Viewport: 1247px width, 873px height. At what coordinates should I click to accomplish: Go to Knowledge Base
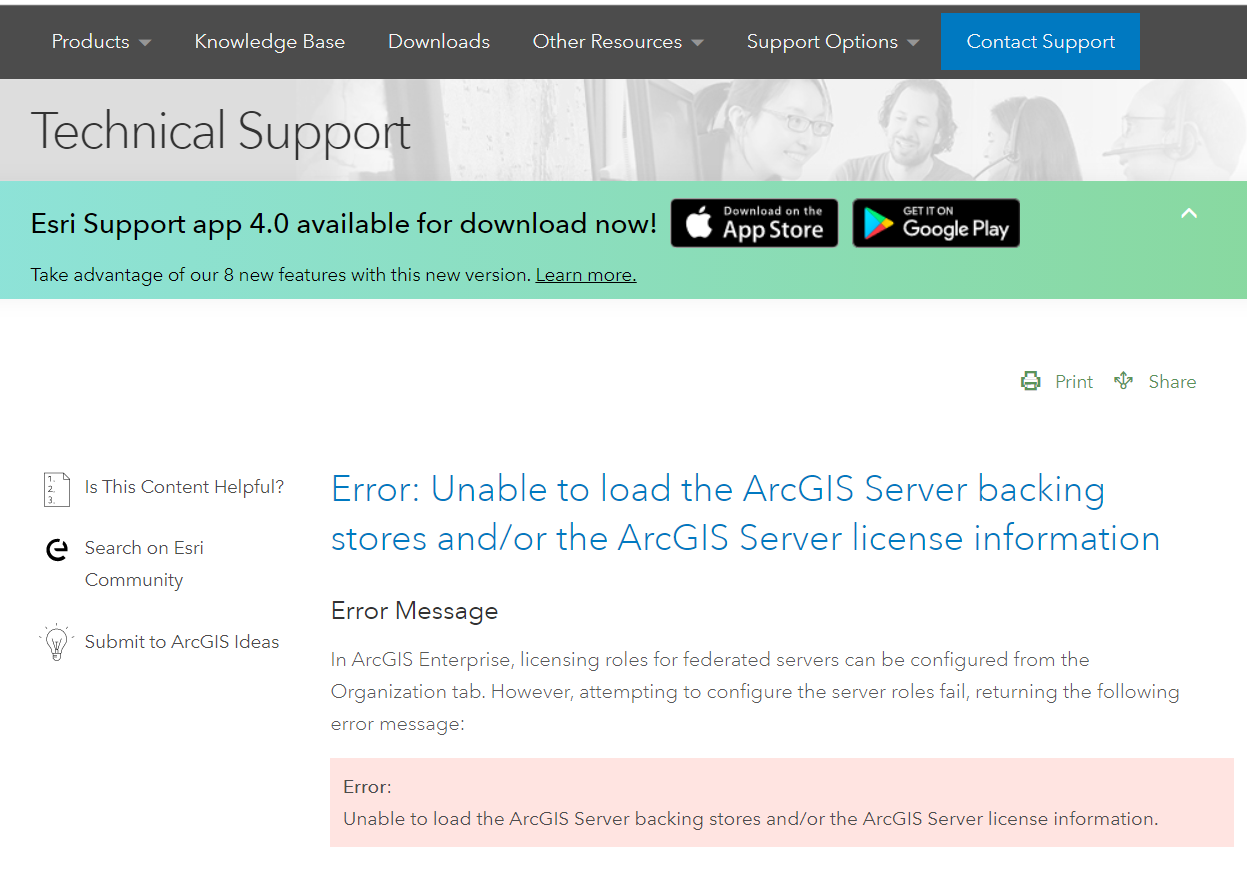coord(270,42)
